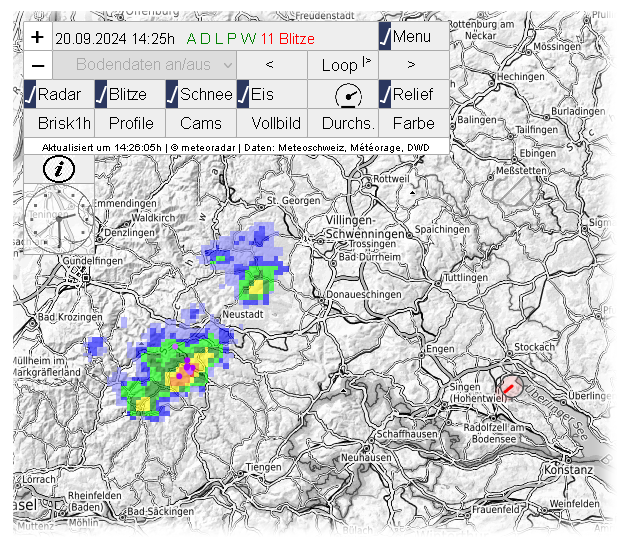Image resolution: width=617 pixels, height=537 pixels.
Task: Click the red '11 Blitze' count
Action: pos(287,39)
